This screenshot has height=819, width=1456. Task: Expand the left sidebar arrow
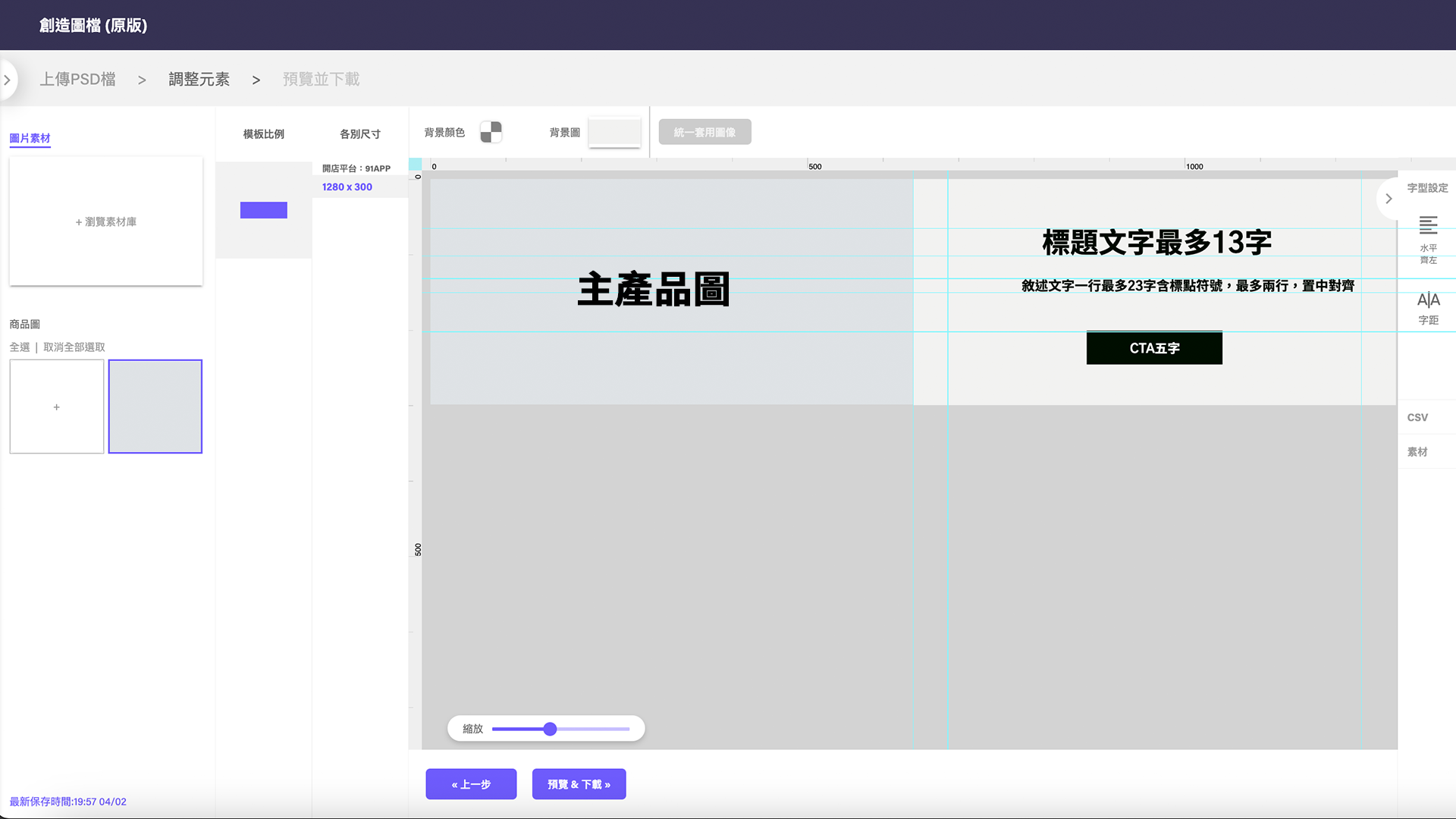7,80
